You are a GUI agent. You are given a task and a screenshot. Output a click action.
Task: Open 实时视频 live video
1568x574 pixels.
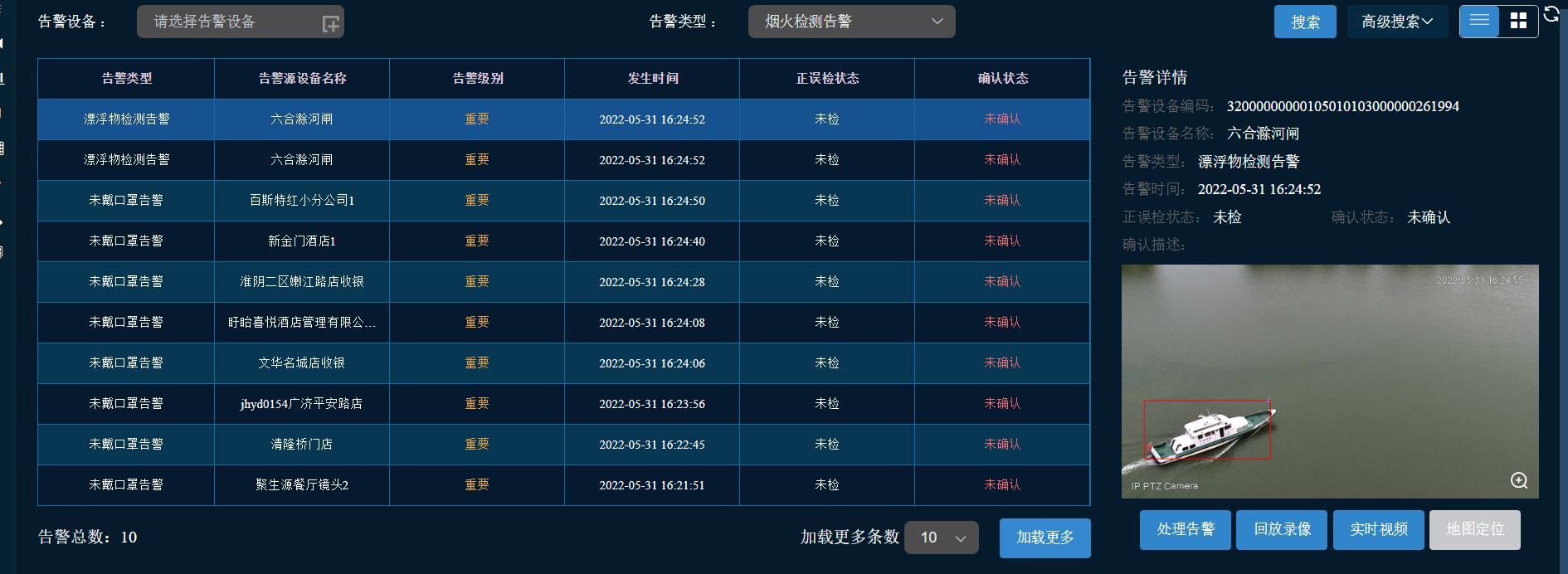pos(1378,529)
